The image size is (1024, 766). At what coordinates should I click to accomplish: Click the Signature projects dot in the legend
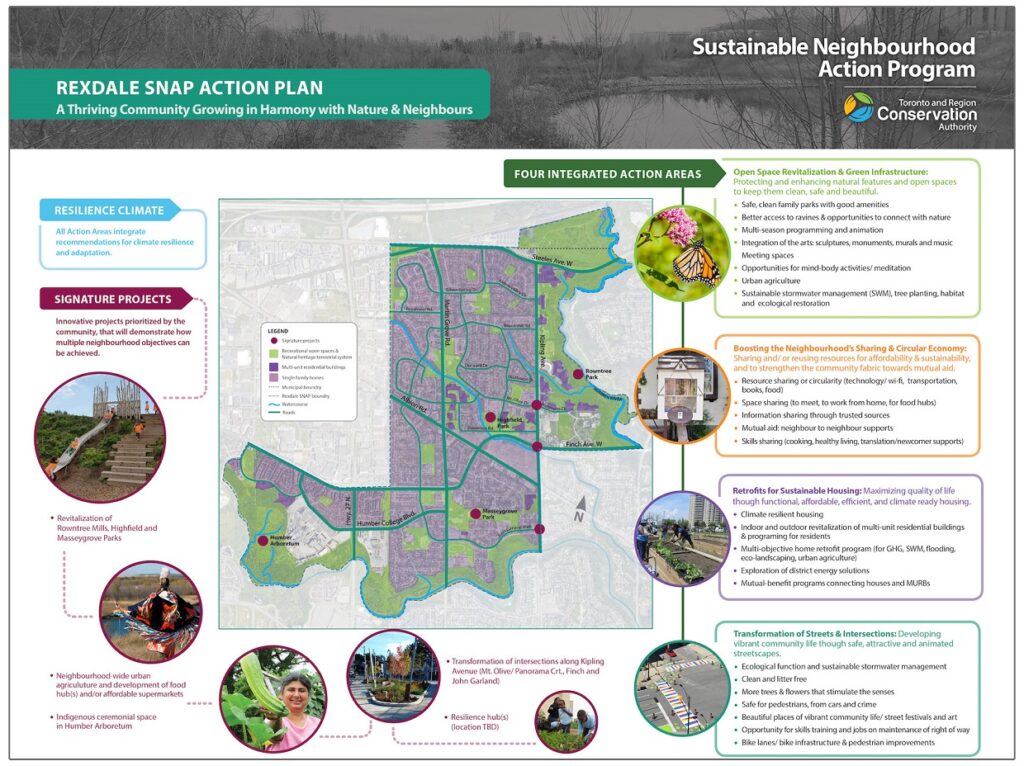274,340
